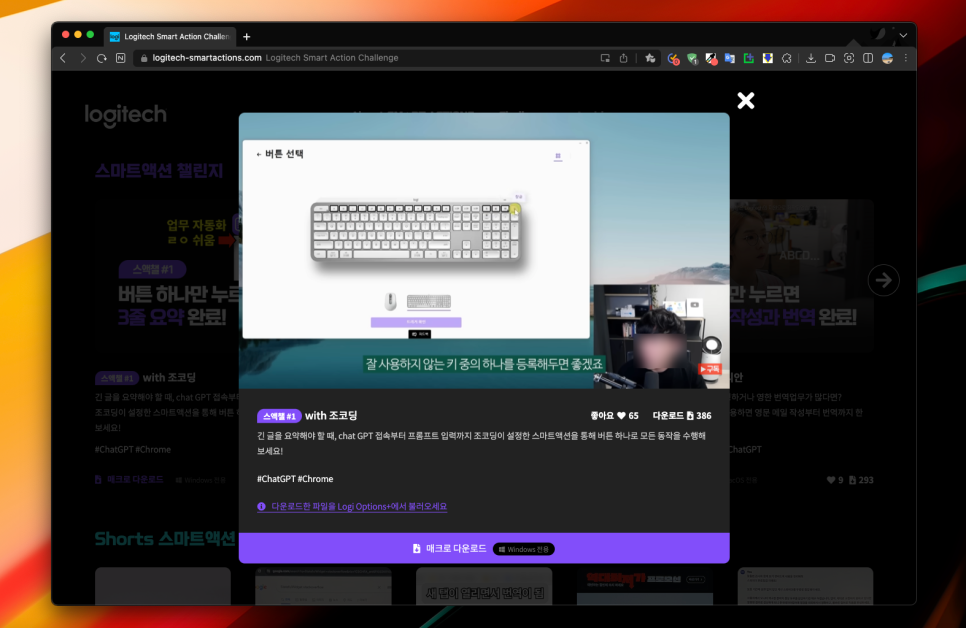Click the with 조코딩 title in the popup
The height and width of the screenshot is (628, 966).
pos(331,416)
